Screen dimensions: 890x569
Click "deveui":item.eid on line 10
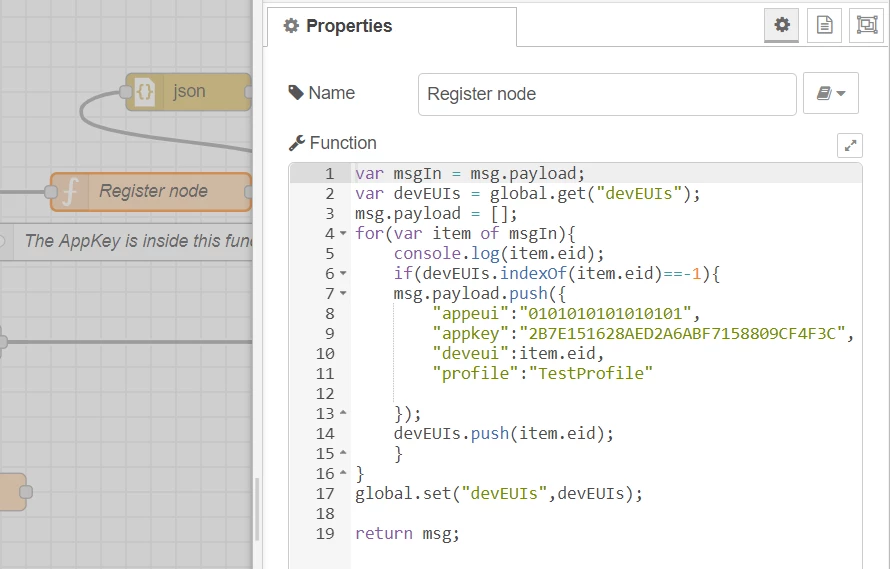pos(518,353)
